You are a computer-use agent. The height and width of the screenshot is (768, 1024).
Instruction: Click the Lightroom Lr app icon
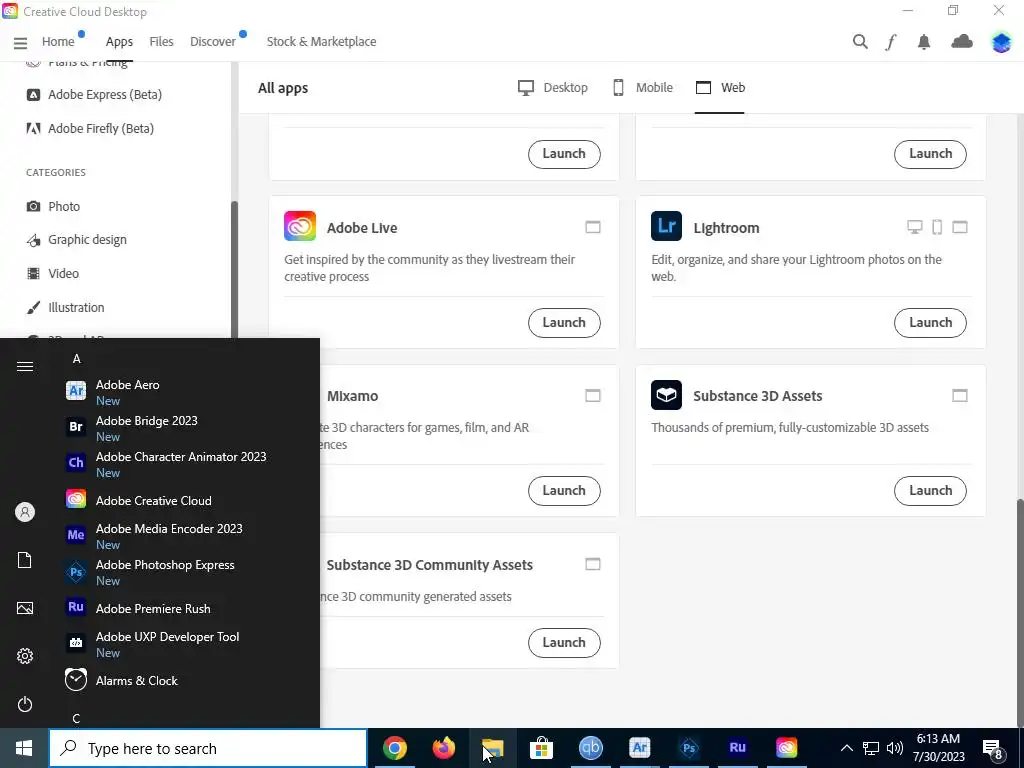666,227
